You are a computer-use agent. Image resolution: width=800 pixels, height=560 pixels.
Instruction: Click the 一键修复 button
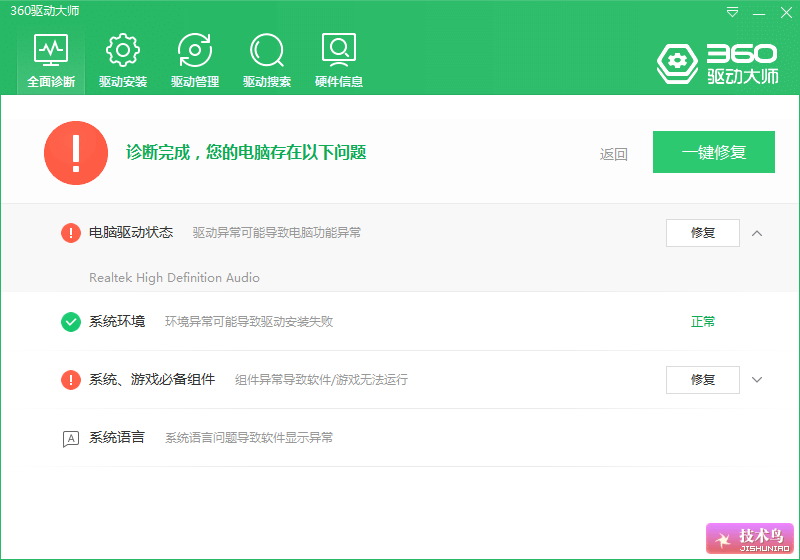(714, 152)
